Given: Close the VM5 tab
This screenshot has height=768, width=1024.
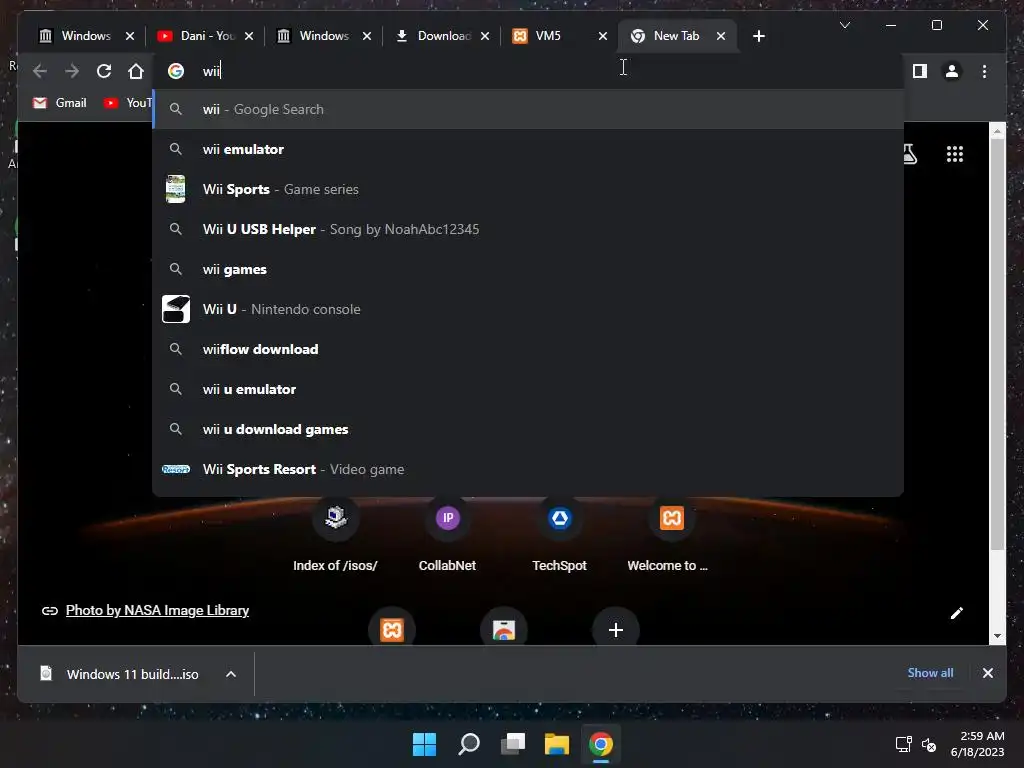Looking at the screenshot, I should (x=603, y=36).
